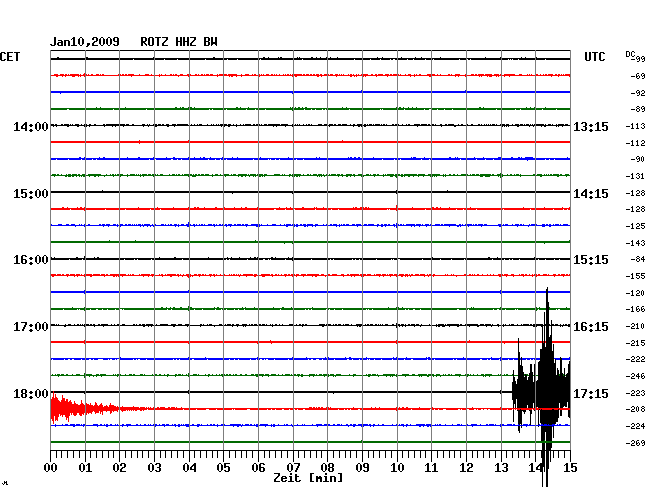Viewport: 650px width, 494px height.
Task: Click the 15:15 UTC time label
Action: coord(591,260)
